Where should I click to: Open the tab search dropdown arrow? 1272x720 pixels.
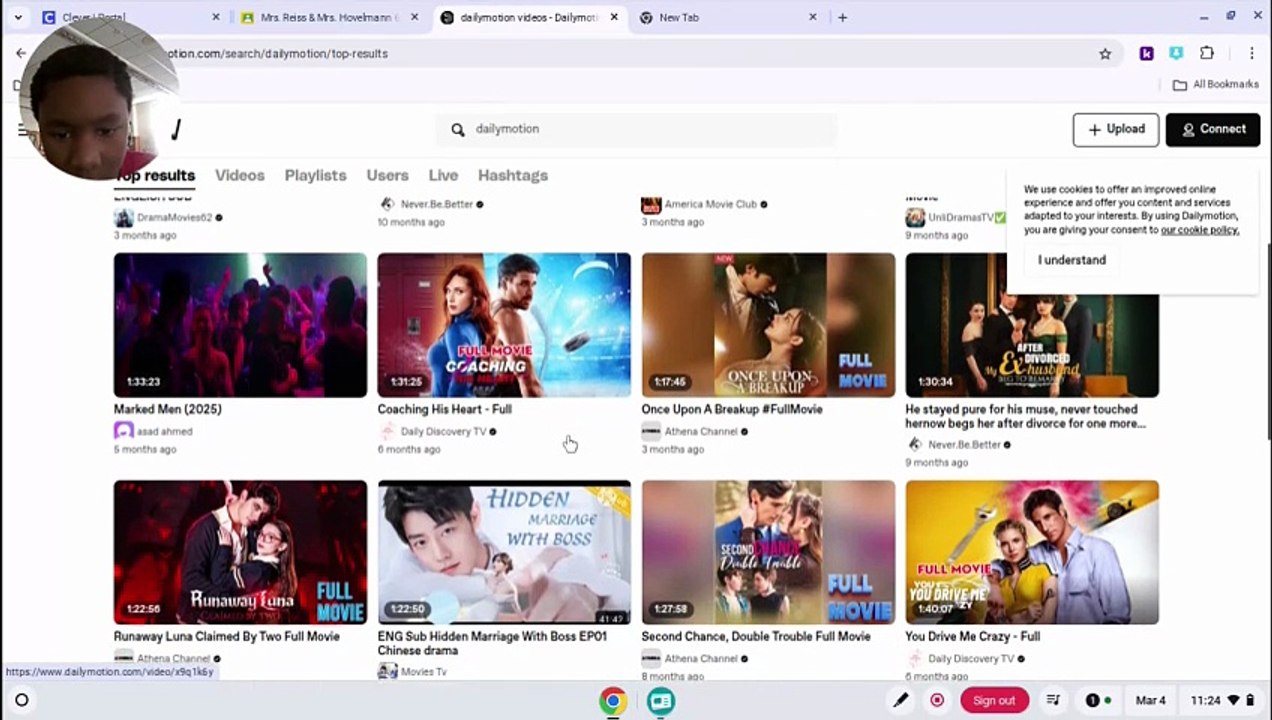coord(17,17)
